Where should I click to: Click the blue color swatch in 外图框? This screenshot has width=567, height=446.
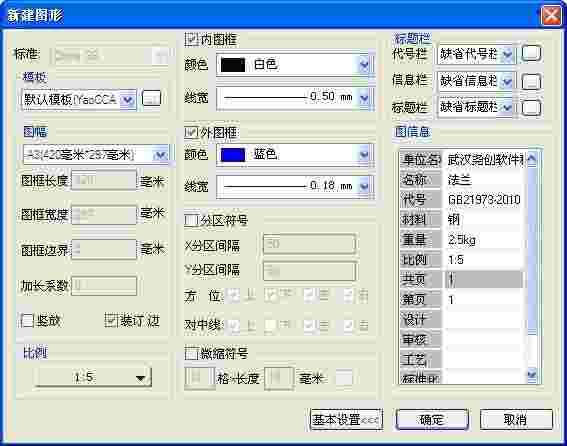[233, 155]
